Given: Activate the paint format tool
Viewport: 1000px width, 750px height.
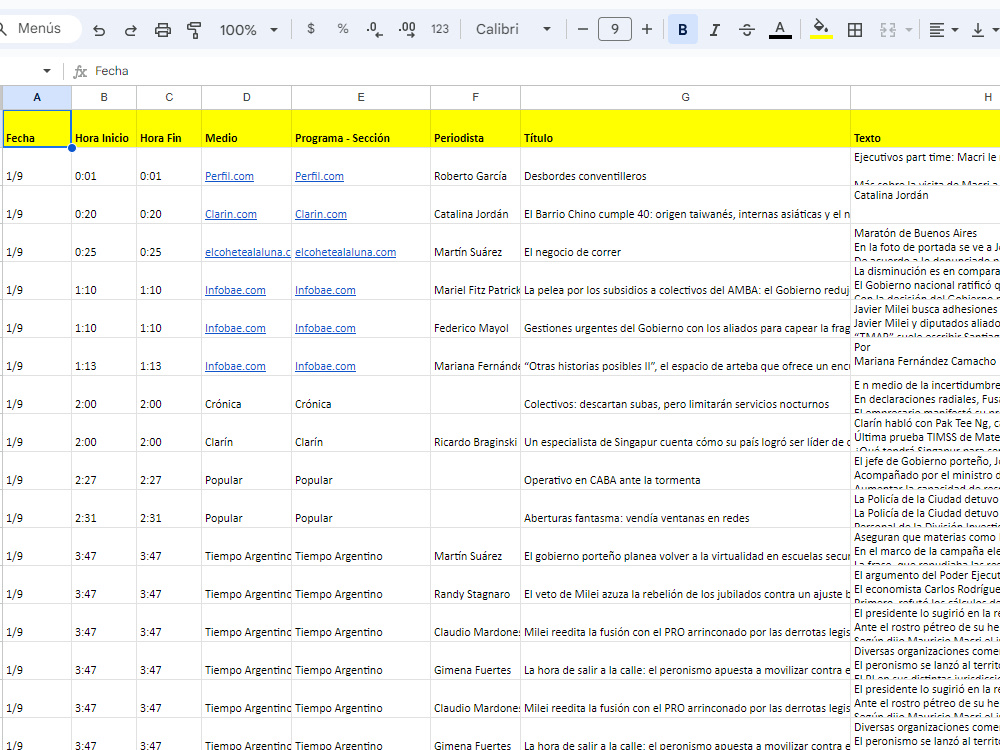Looking at the screenshot, I should coord(194,29).
